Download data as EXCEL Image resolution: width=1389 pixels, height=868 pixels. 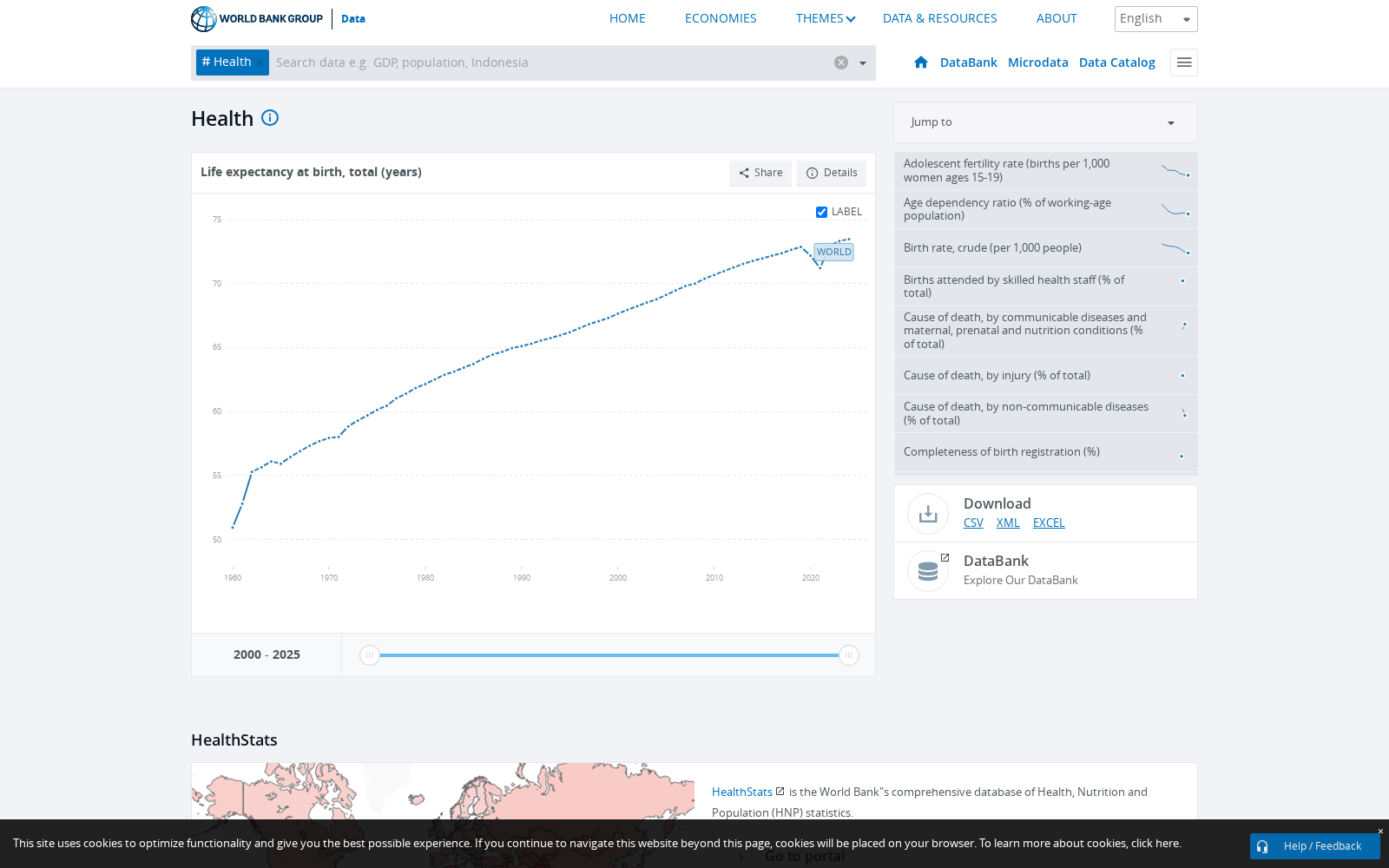point(1049,523)
